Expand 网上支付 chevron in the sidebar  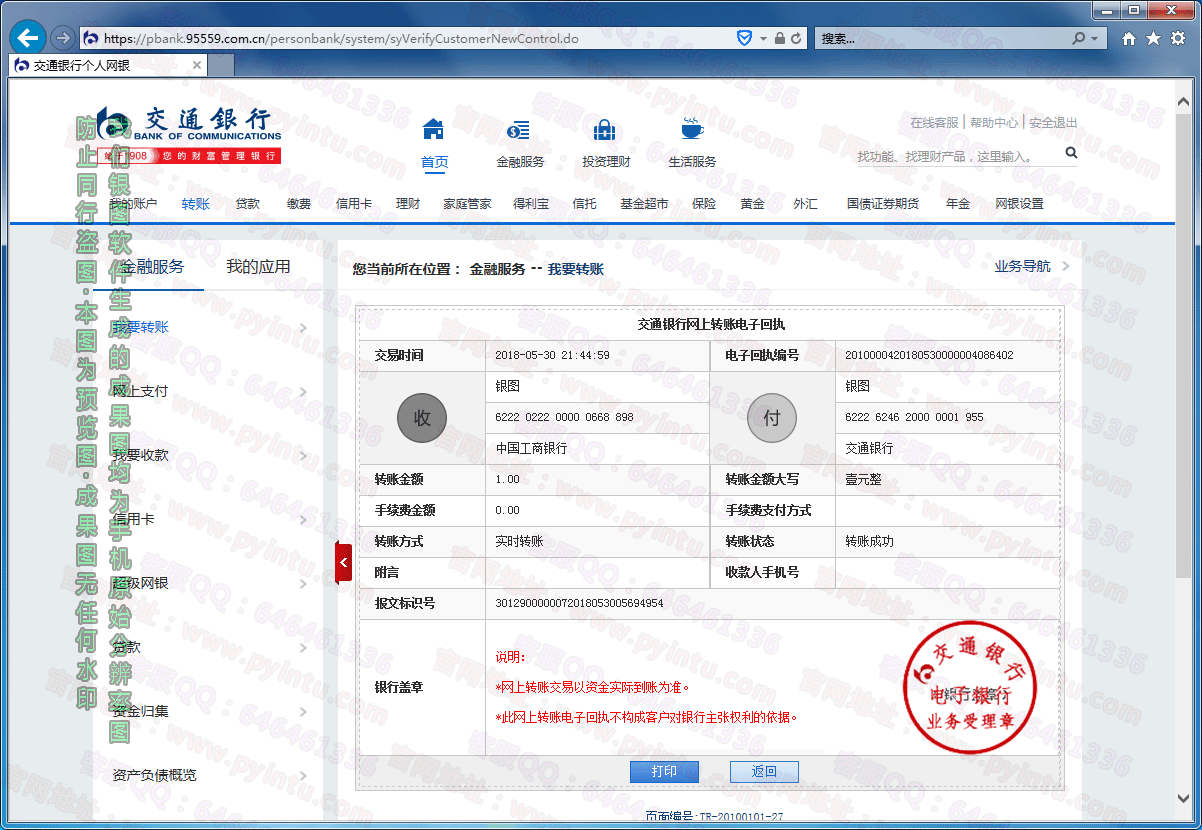point(303,391)
